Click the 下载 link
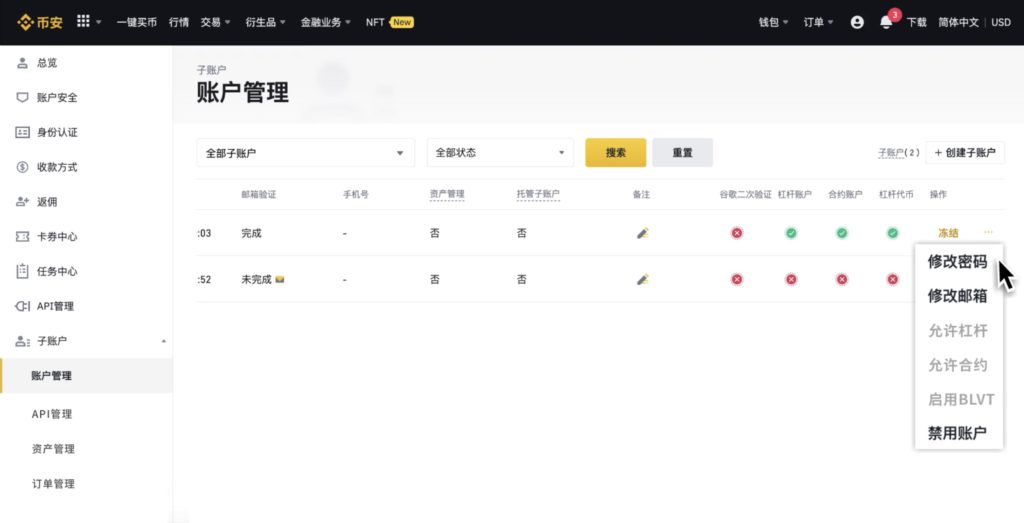The width and height of the screenshot is (1024, 523). coord(916,22)
